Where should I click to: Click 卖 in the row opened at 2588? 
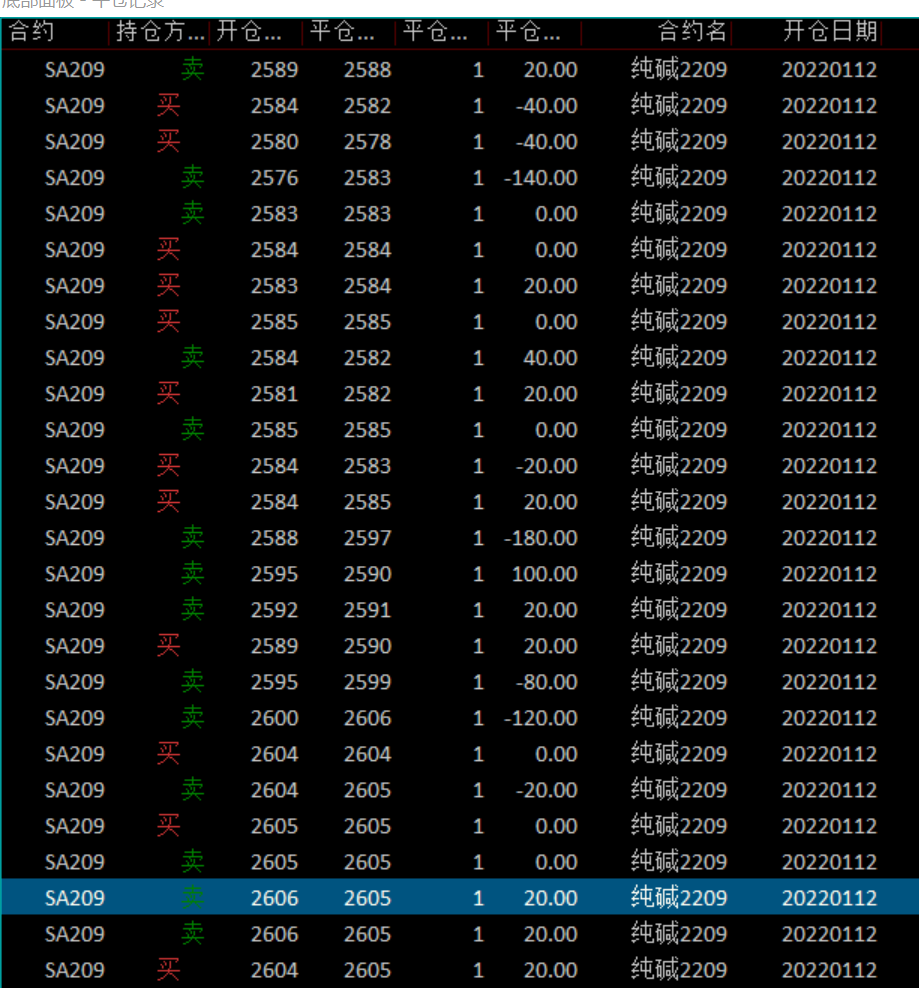tap(193, 537)
